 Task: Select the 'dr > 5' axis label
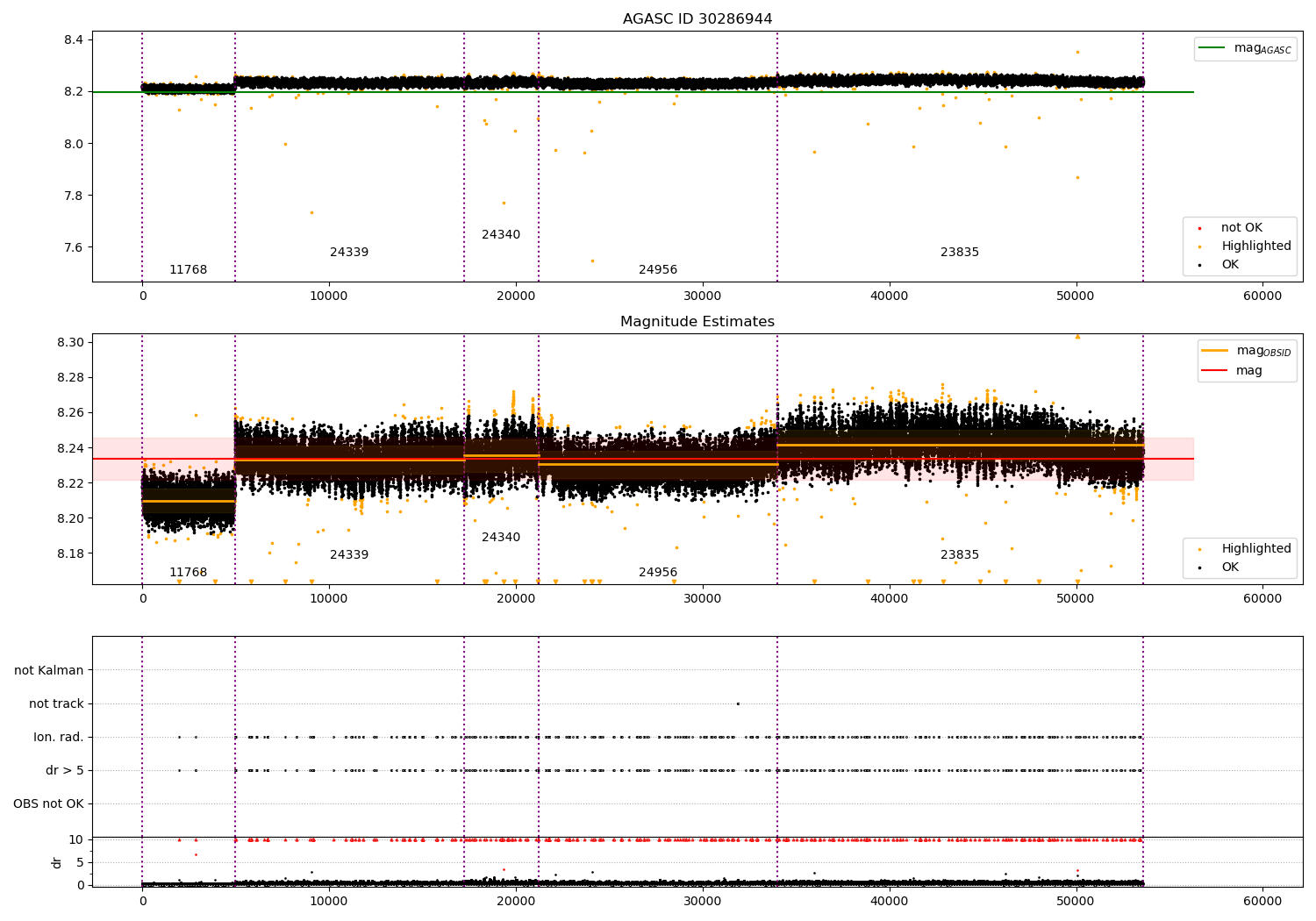click(x=65, y=770)
